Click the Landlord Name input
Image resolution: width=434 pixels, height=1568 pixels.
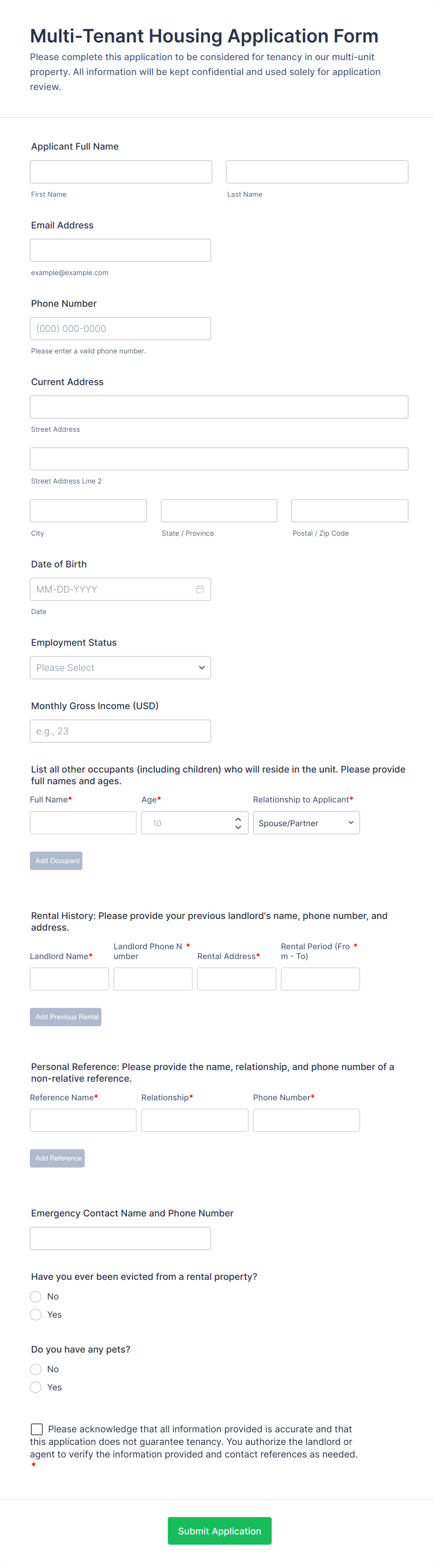tap(69, 979)
